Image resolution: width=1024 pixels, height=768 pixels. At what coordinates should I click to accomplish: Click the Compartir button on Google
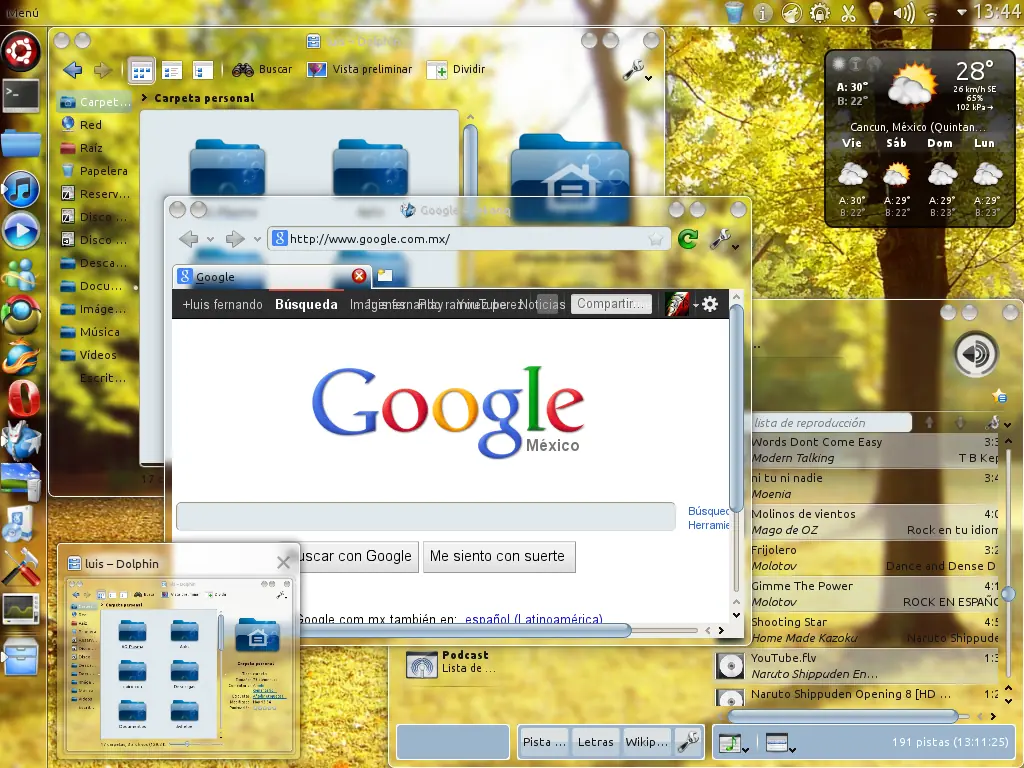tap(611, 304)
